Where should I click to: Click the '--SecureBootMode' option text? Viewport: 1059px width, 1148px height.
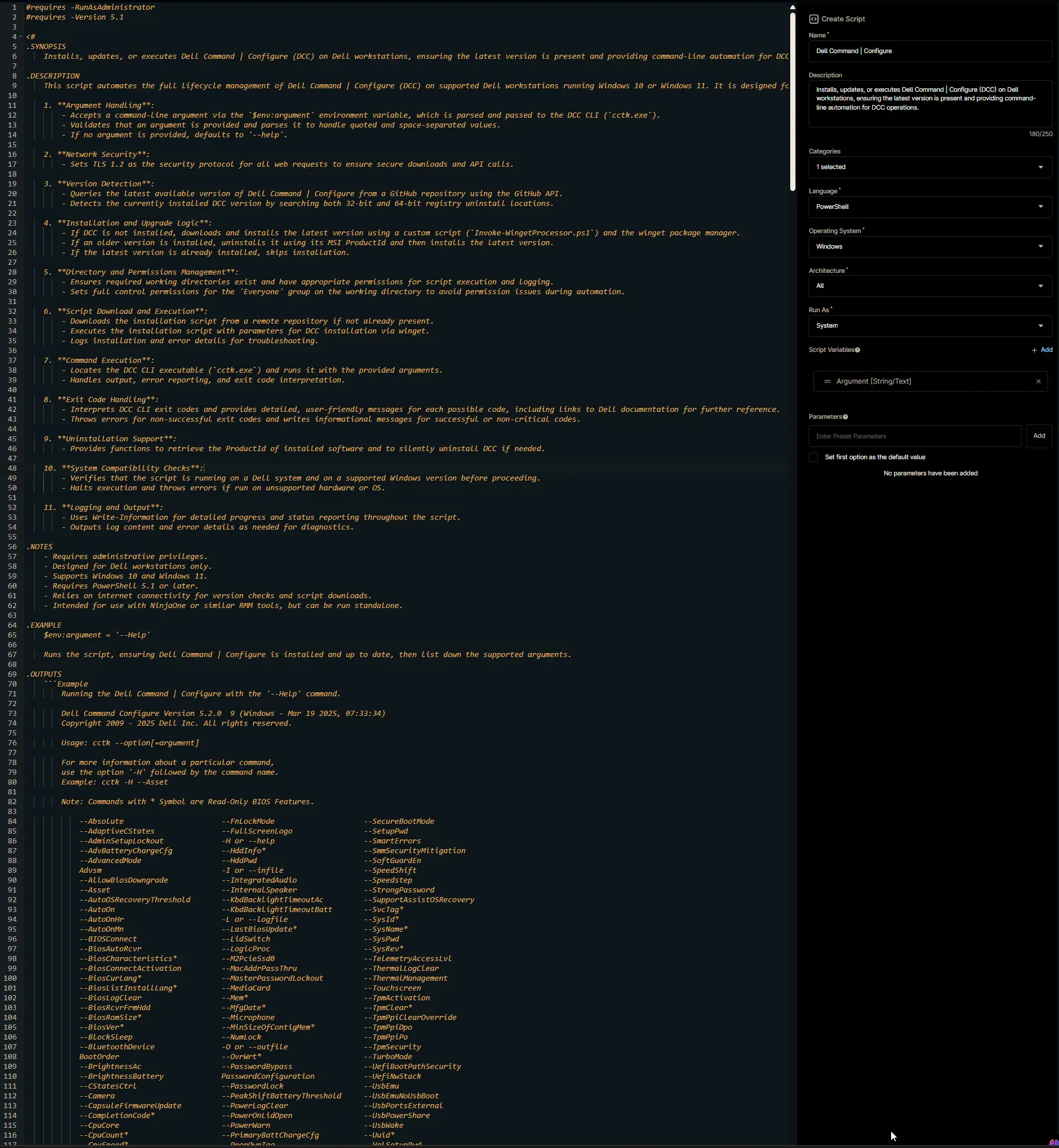(399, 821)
